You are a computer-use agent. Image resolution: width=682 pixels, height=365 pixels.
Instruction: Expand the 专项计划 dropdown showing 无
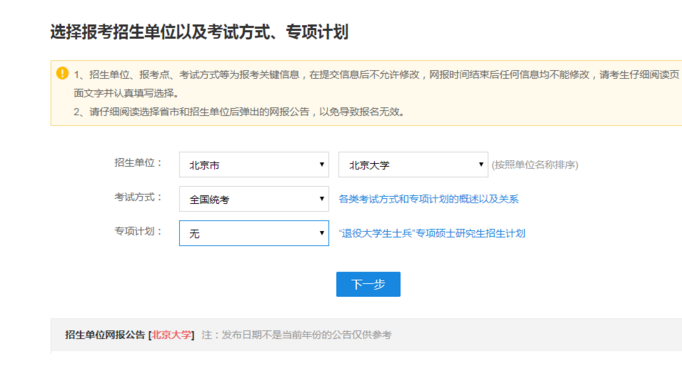point(254,233)
